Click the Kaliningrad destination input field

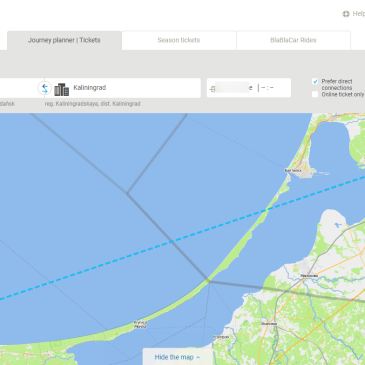pos(126,88)
